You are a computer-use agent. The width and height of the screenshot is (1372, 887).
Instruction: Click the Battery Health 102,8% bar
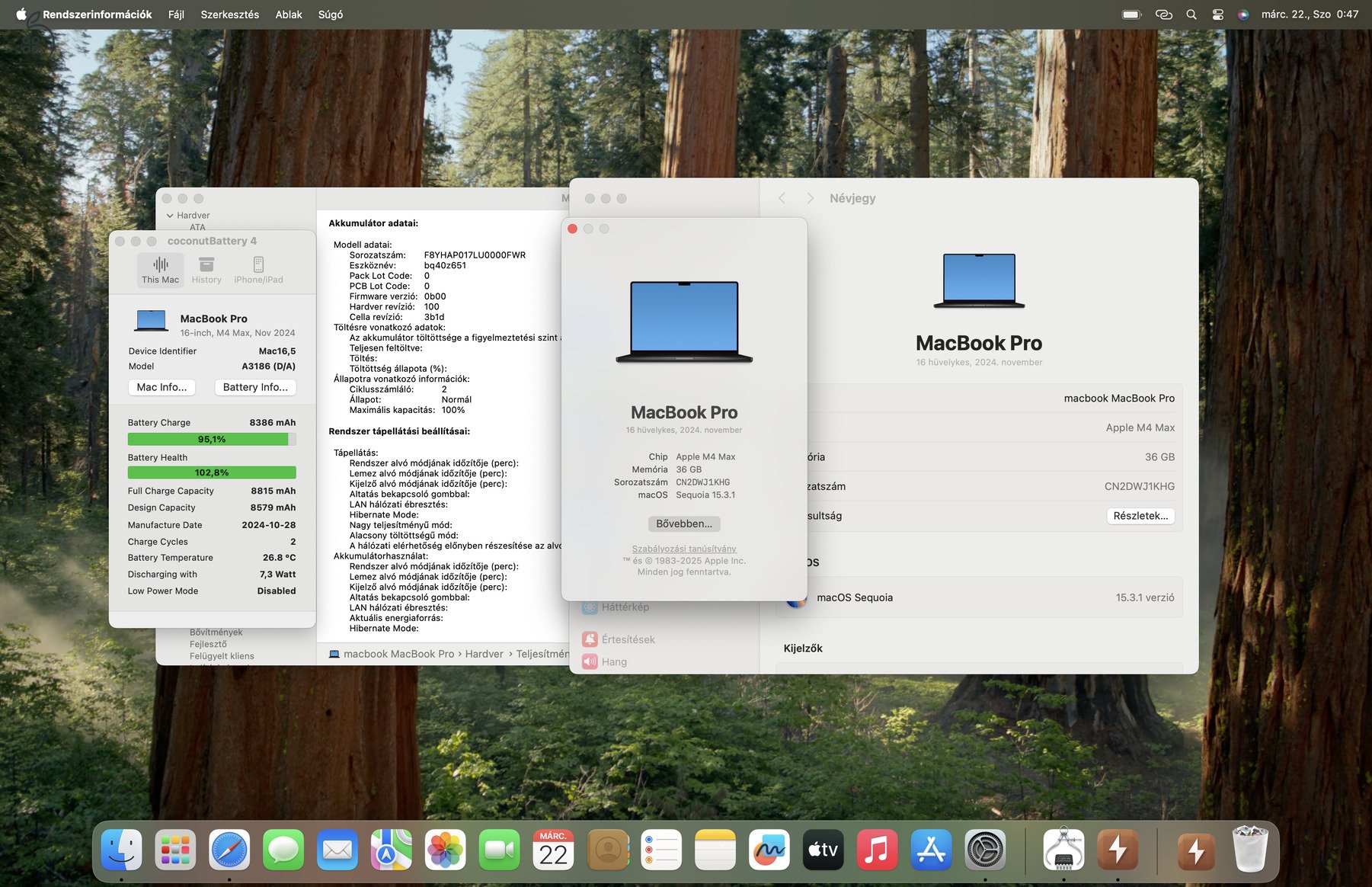212,472
